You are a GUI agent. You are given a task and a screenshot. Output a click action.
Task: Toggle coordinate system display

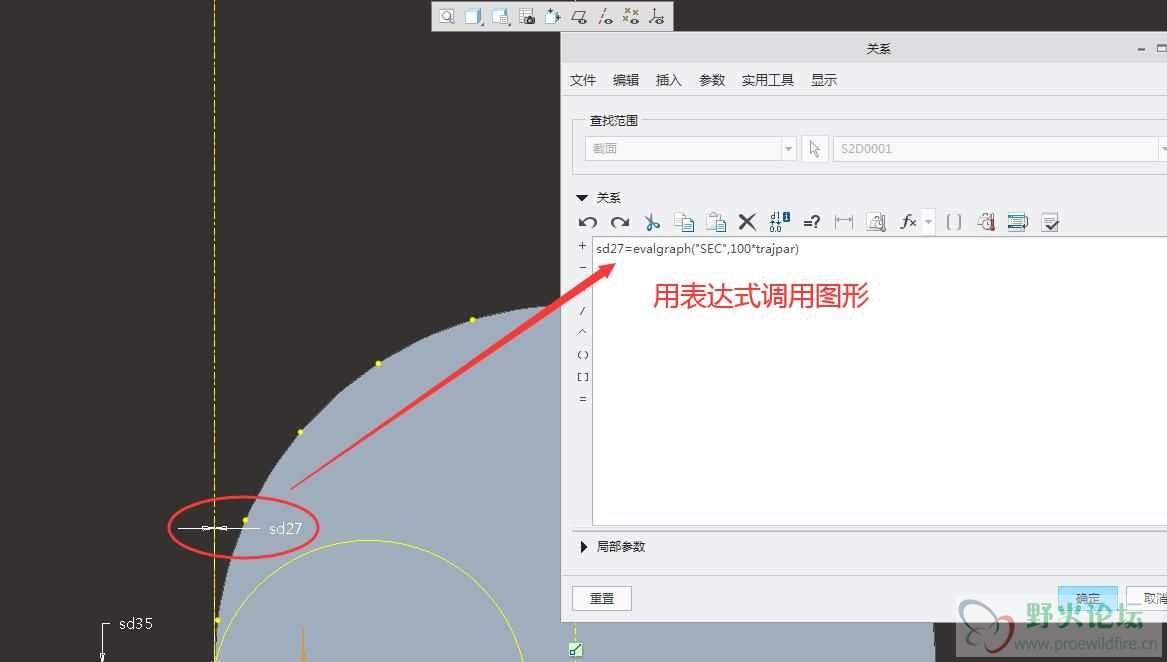[x=656, y=16]
